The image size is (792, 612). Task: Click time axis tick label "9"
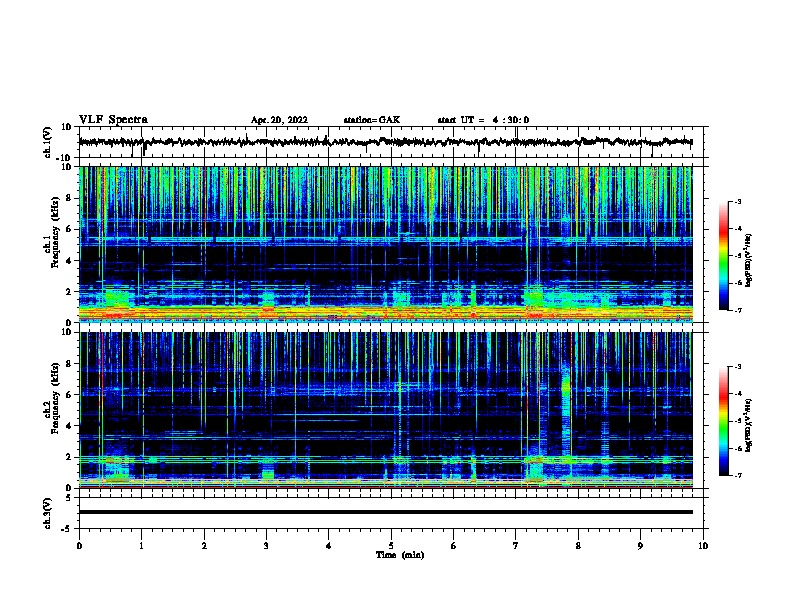point(640,546)
